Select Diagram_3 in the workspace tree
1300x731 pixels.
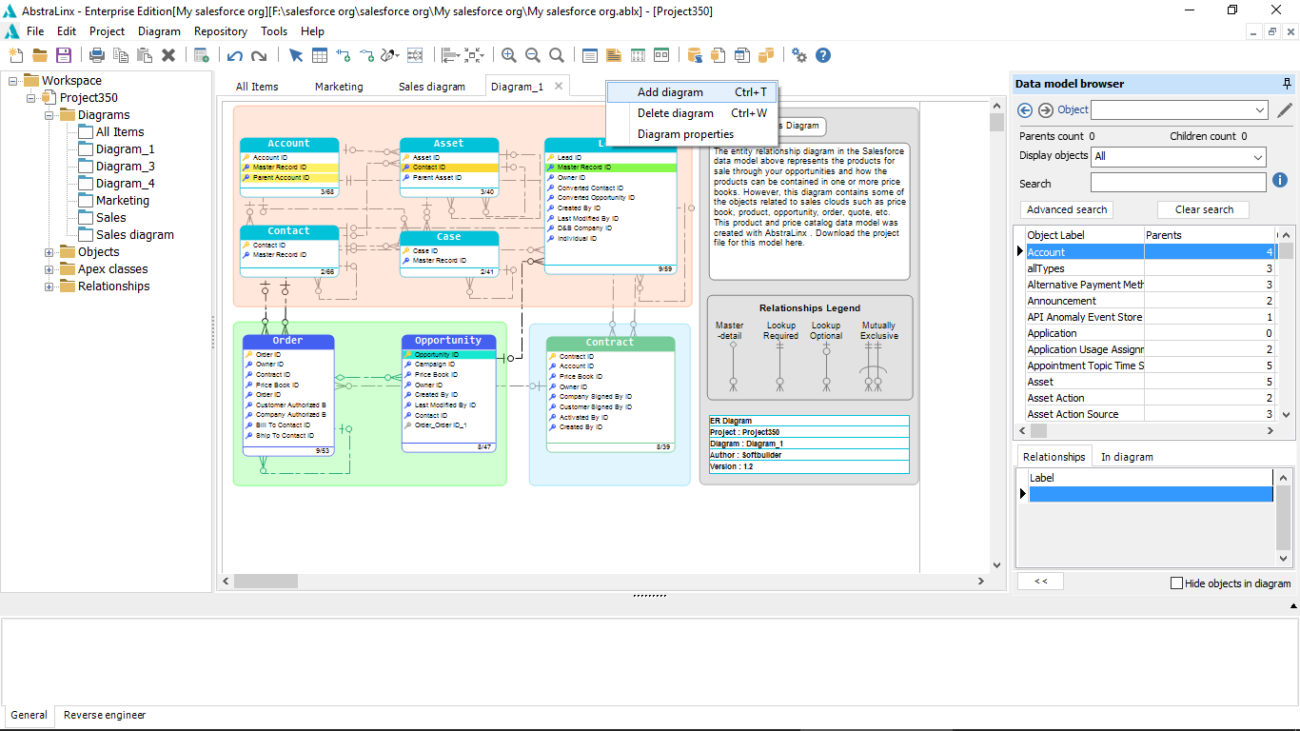click(x=125, y=166)
